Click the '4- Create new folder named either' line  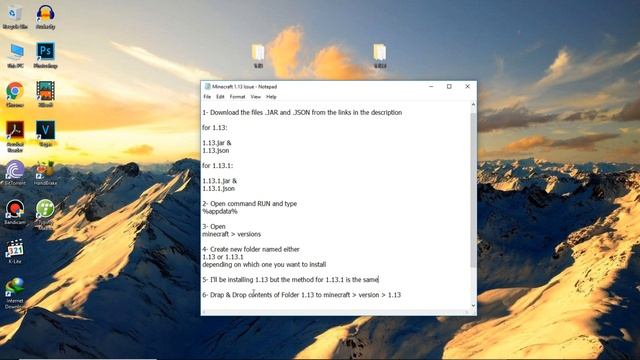pos(251,249)
